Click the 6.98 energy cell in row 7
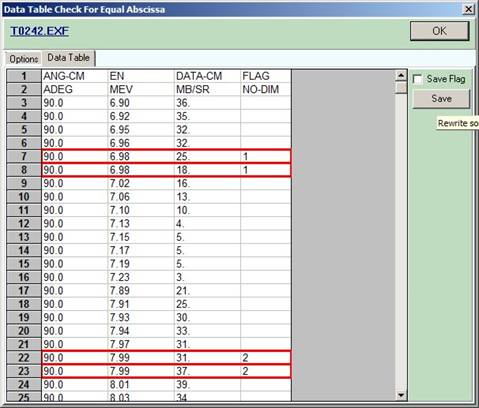The width and height of the screenshot is (479, 408). (x=141, y=156)
